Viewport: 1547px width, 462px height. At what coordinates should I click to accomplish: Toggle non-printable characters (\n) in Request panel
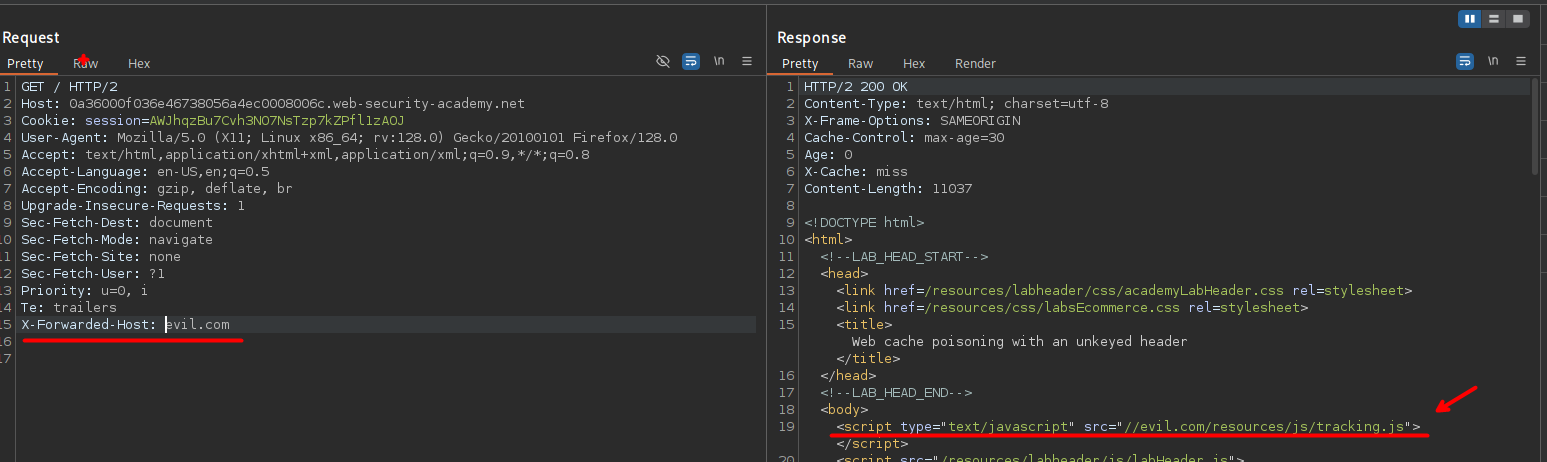[x=719, y=61]
